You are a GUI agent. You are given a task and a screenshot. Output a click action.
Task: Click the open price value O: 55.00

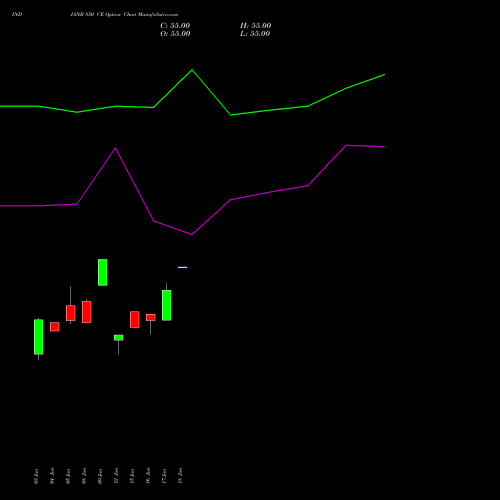[175, 34]
